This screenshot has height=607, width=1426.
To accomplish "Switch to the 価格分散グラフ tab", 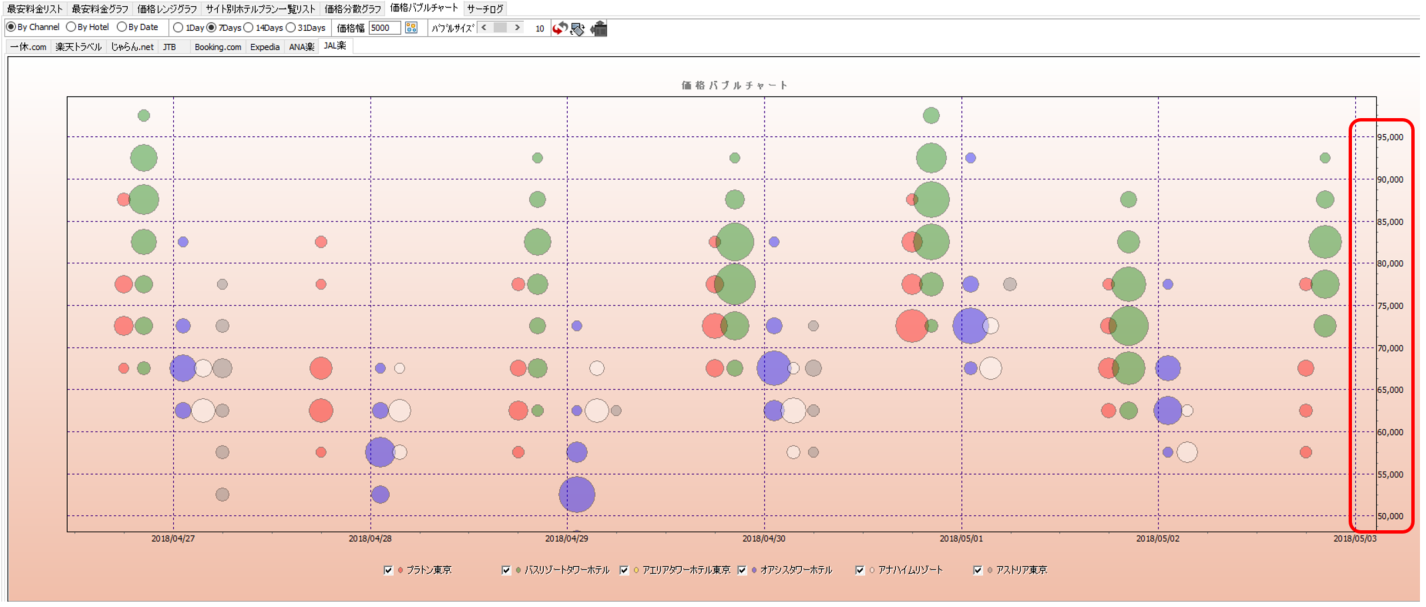I will tap(352, 8).
